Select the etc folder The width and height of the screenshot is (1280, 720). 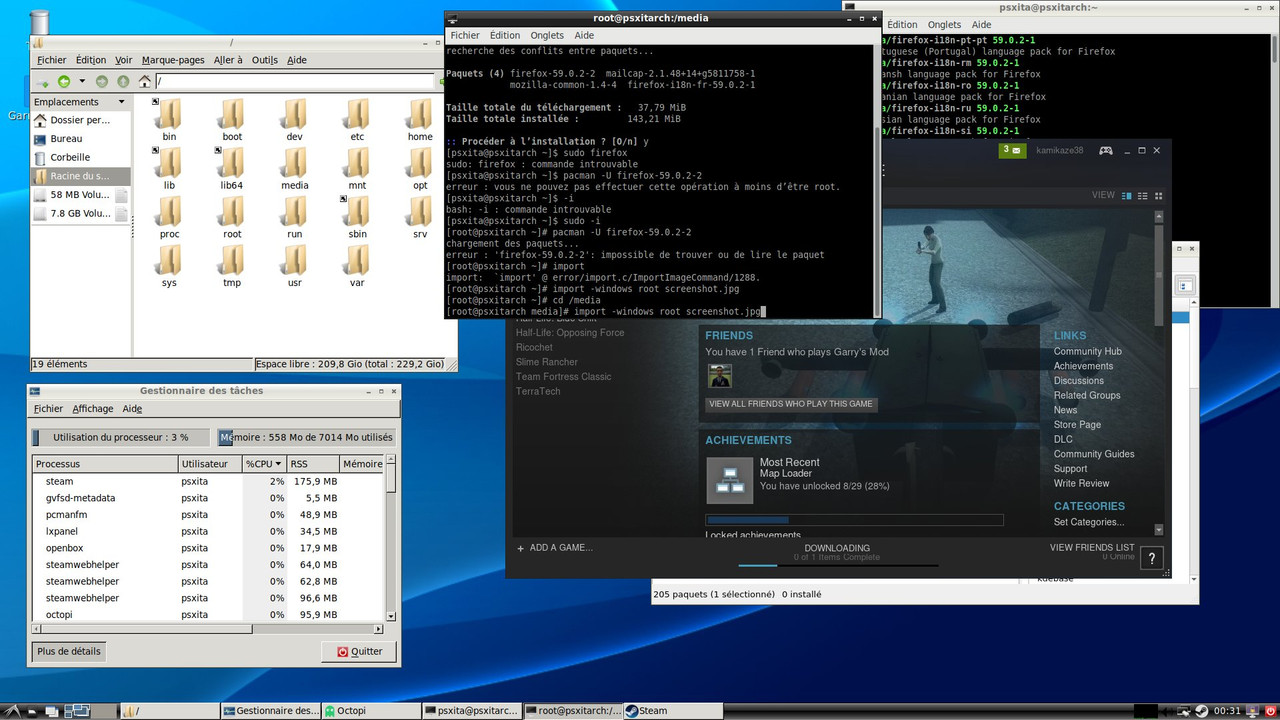357,120
